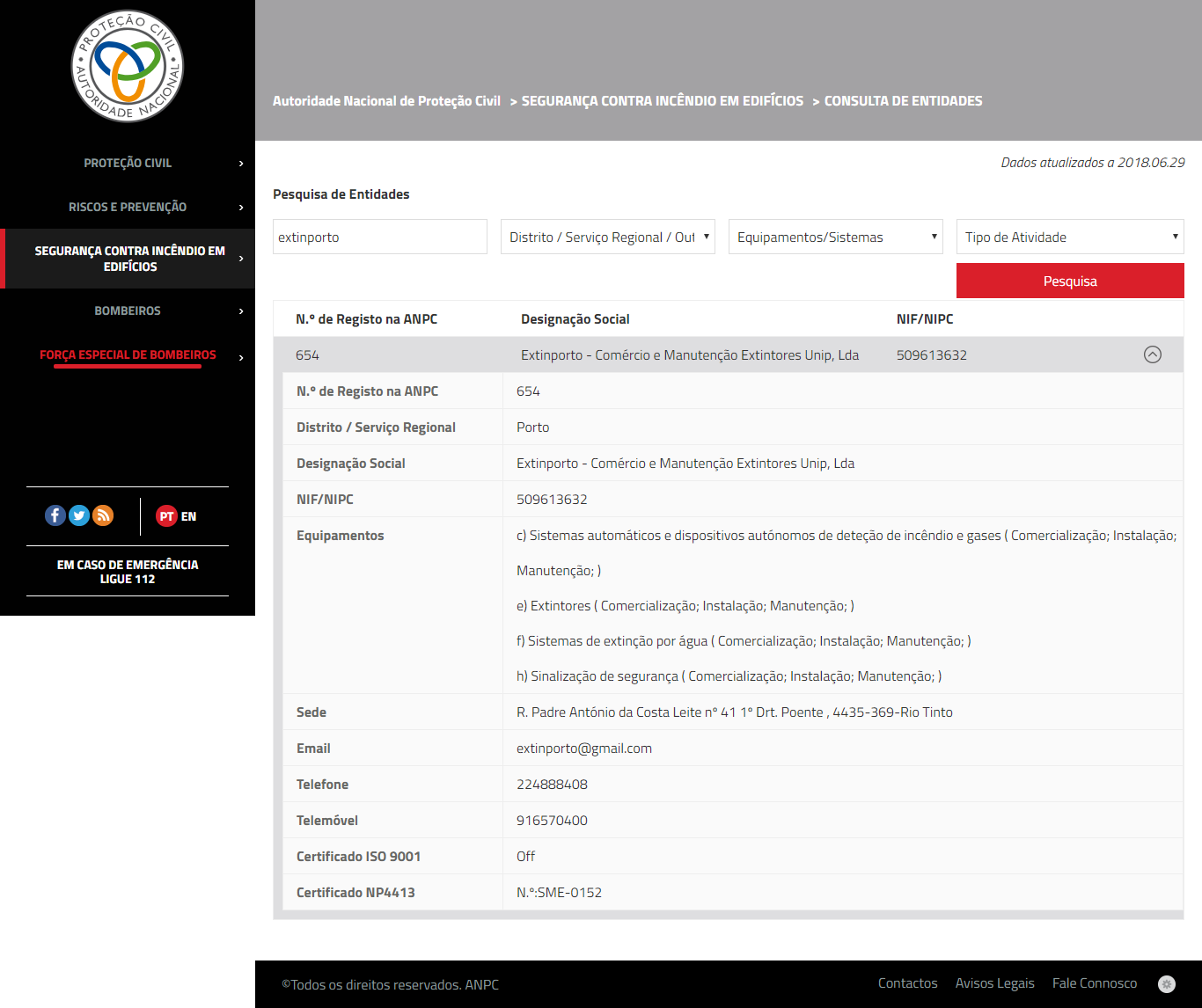
Task: Click the ANPC Proteção Civil logo
Action: tap(128, 66)
